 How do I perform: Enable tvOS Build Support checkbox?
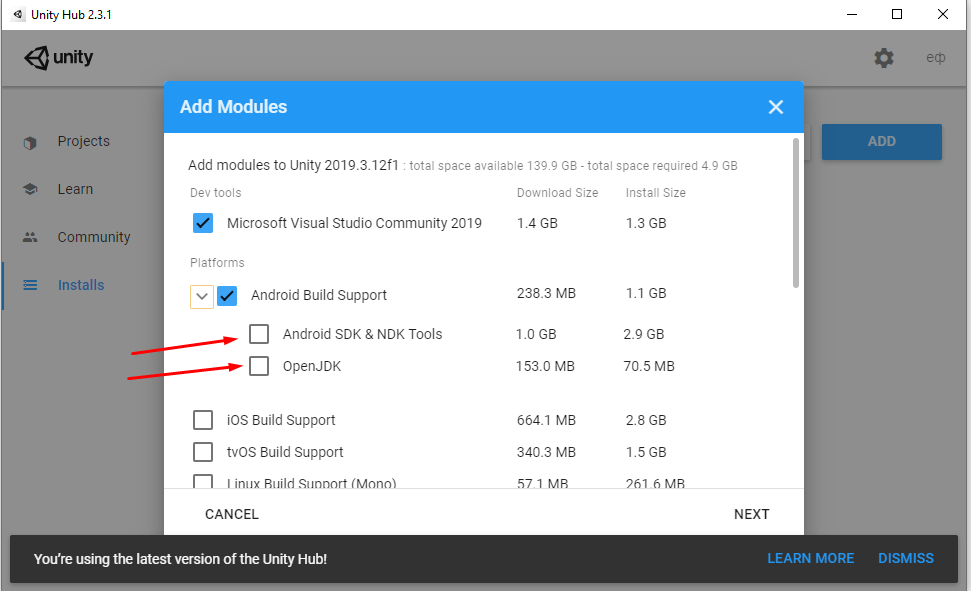tap(202, 452)
